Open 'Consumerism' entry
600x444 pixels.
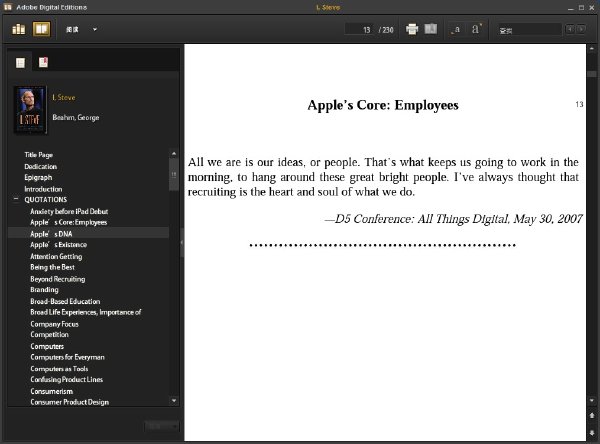[52, 391]
